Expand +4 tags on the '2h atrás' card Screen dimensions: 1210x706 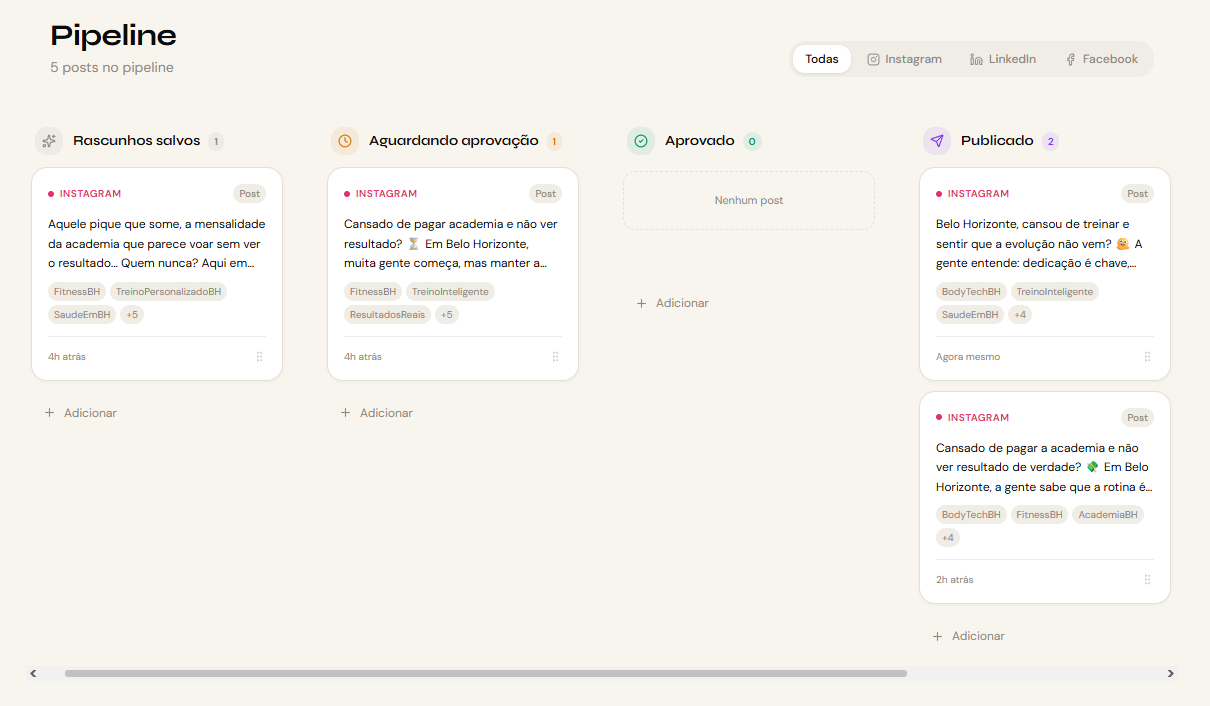947,538
